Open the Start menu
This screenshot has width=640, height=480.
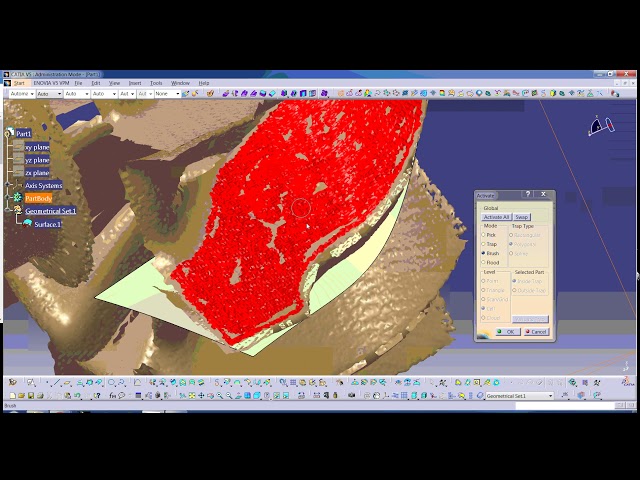click(x=19, y=83)
